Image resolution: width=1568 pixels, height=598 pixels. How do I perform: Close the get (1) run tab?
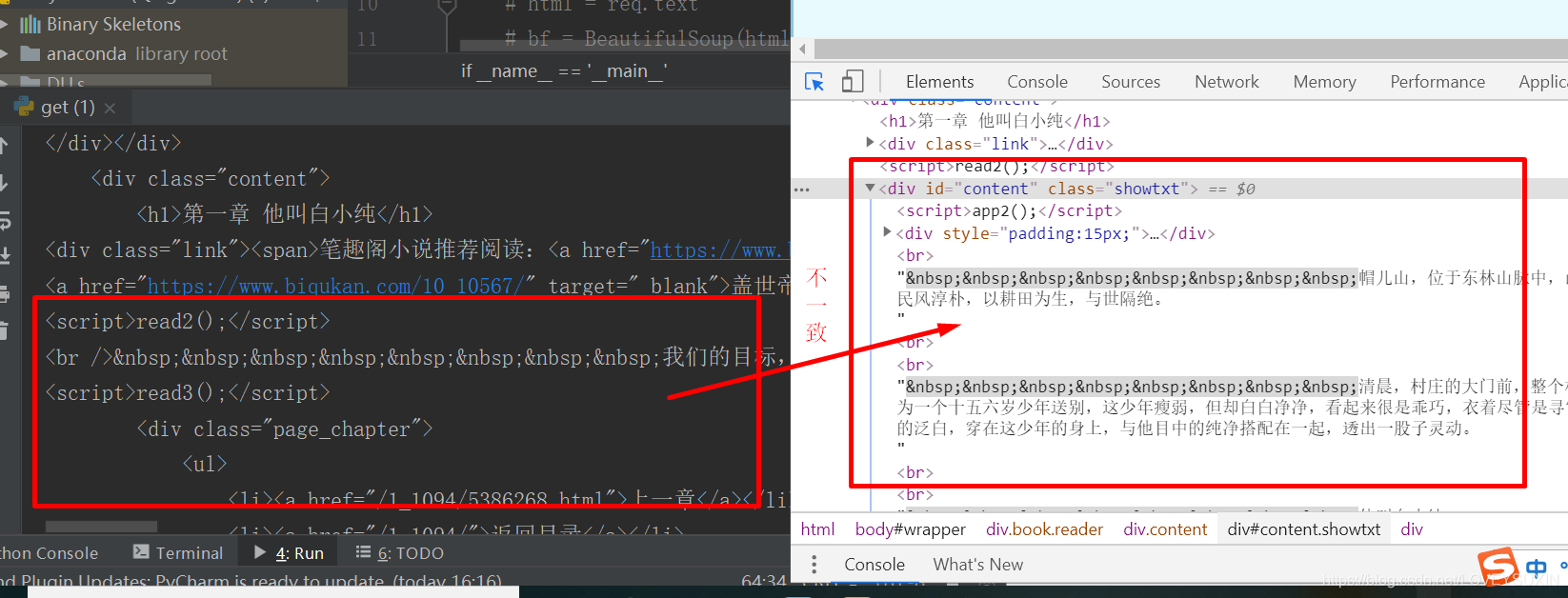(110, 108)
